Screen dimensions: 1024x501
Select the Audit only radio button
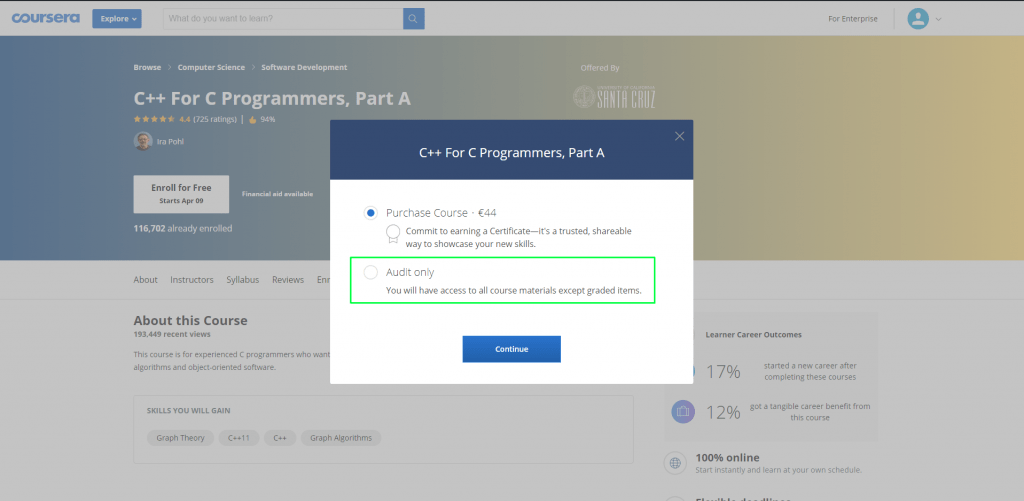[370, 272]
